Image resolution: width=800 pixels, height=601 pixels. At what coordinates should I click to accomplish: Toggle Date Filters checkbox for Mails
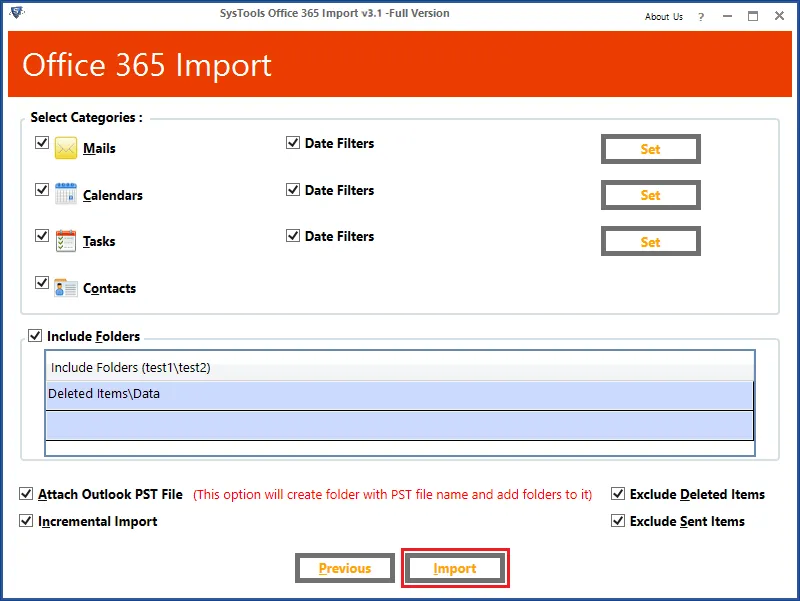pos(293,142)
